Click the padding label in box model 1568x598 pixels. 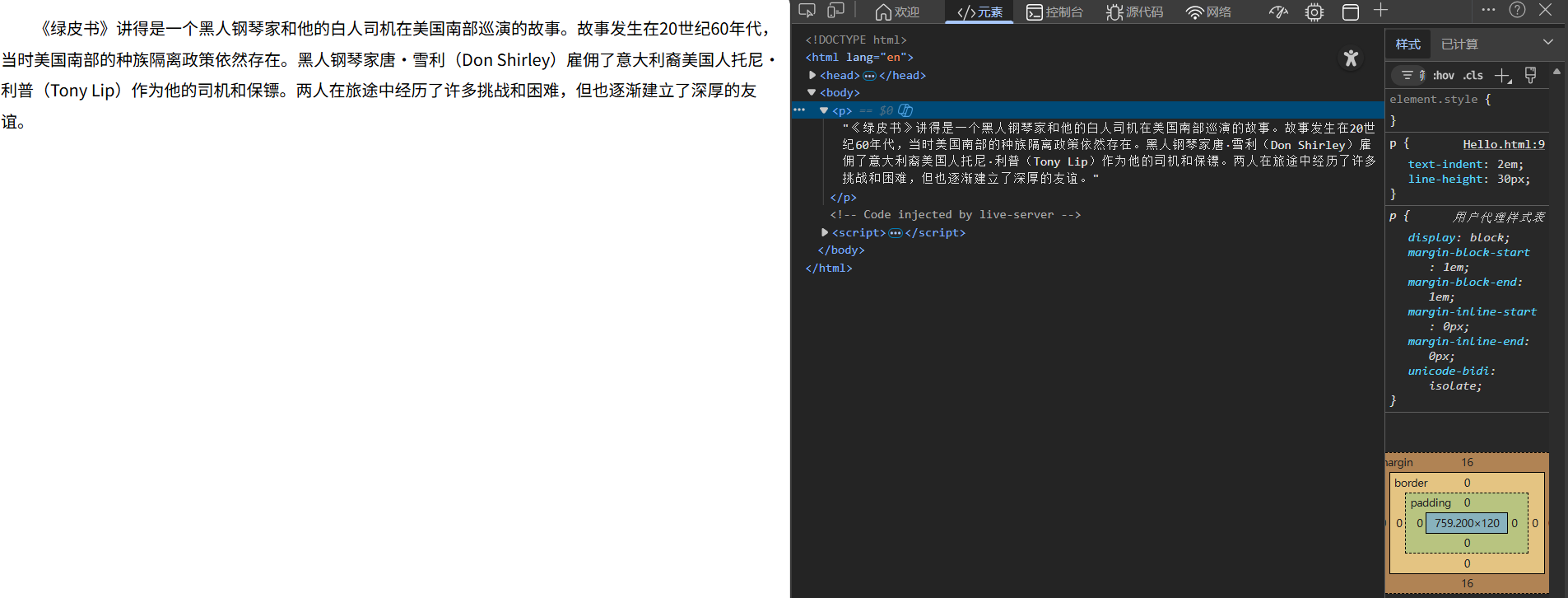1431,502
